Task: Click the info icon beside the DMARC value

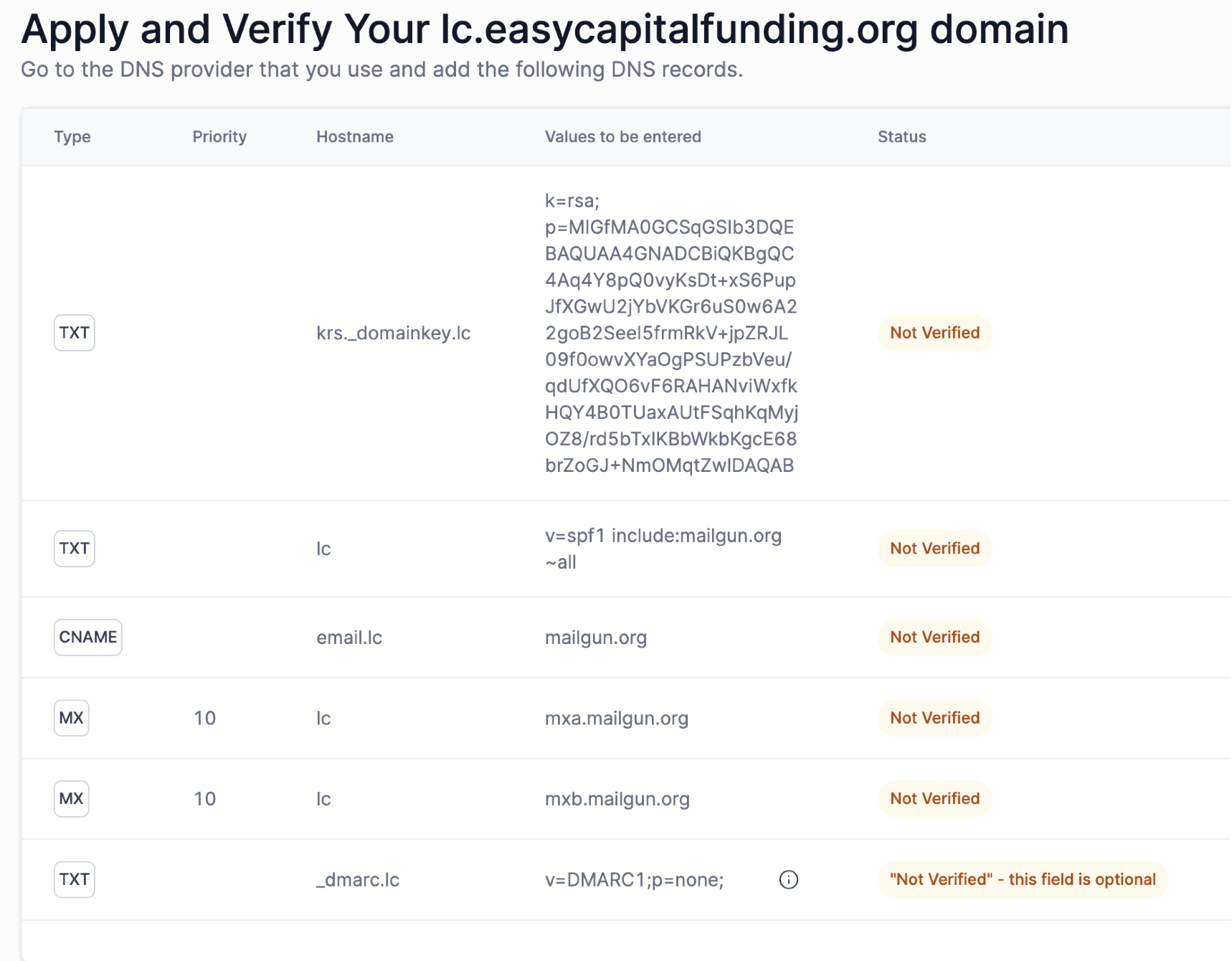Action: [x=788, y=879]
